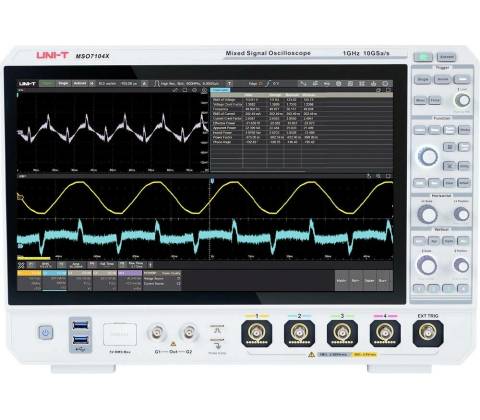Toggle last channel button at panel bottom
This screenshot has width=480, height=420.
pyautogui.click(x=463, y=289)
